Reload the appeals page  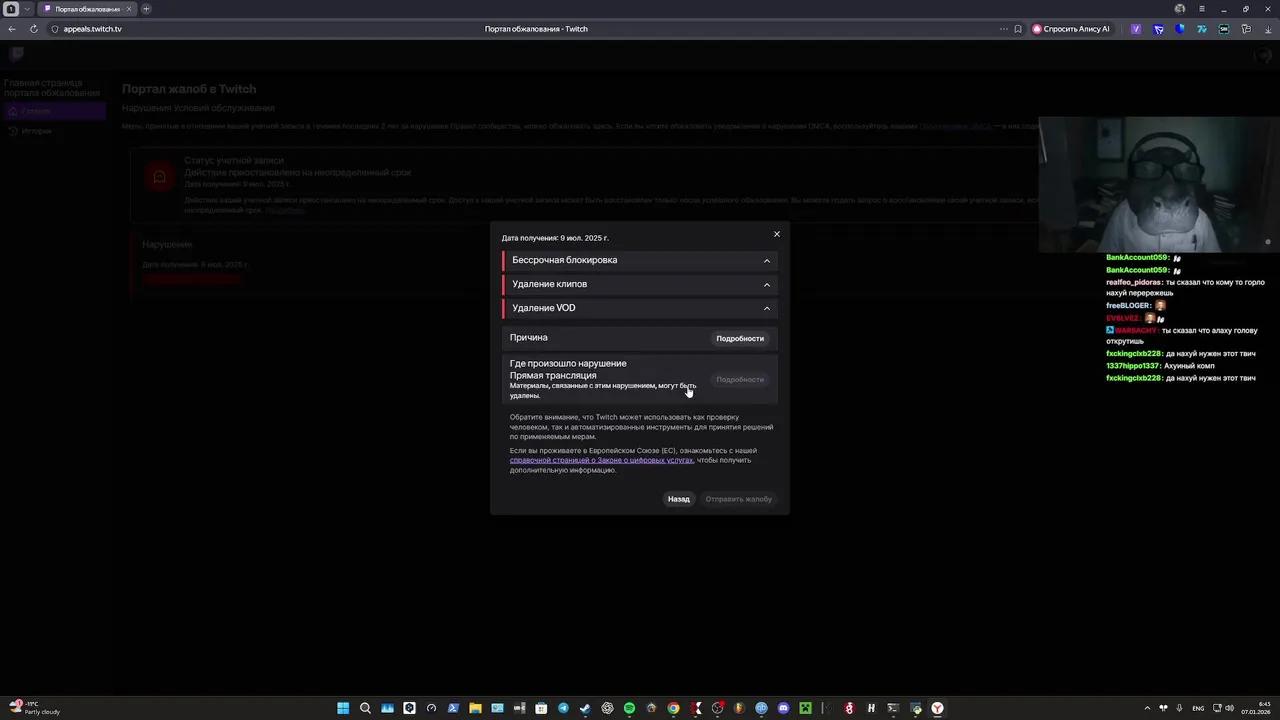click(x=34, y=29)
